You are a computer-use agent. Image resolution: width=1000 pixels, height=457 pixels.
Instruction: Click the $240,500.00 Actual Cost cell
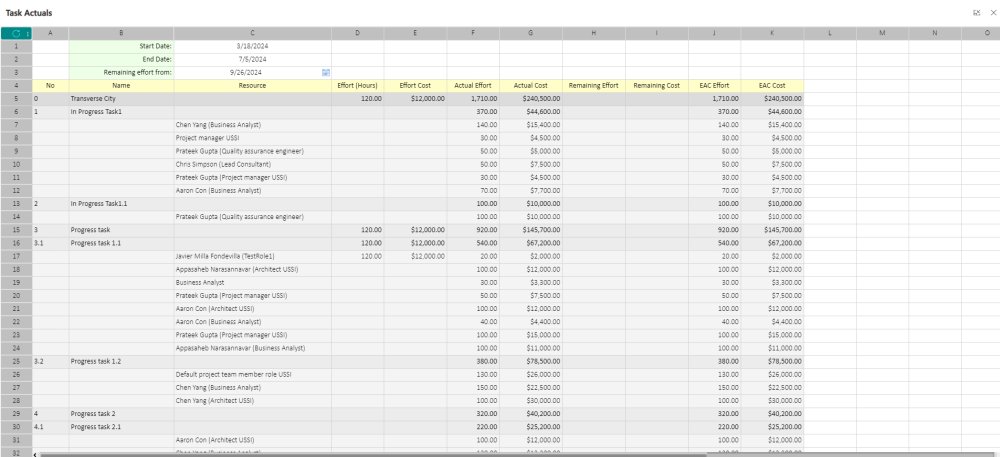click(531, 99)
